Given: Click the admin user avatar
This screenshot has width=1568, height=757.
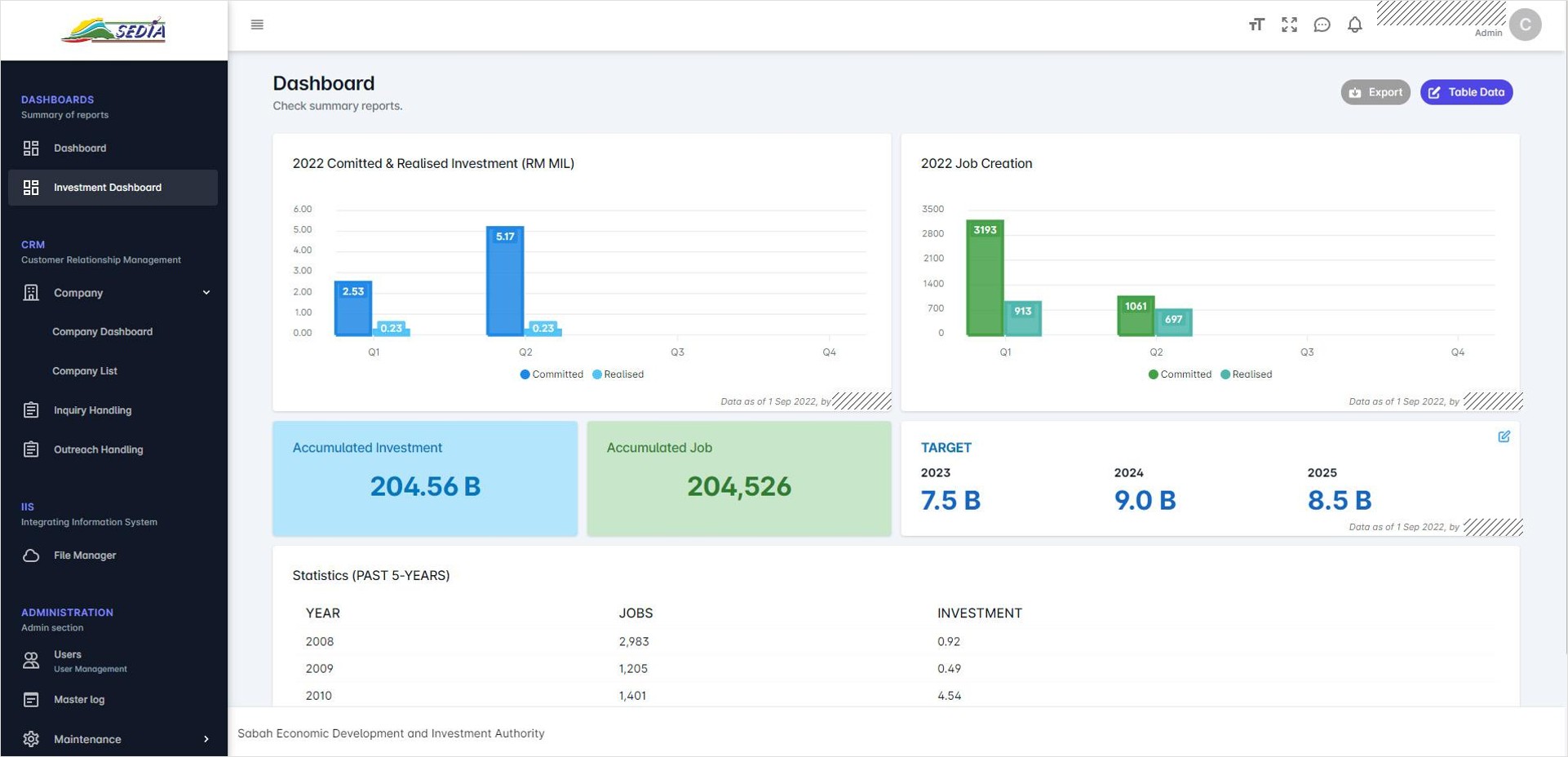Looking at the screenshot, I should pyautogui.click(x=1525, y=24).
